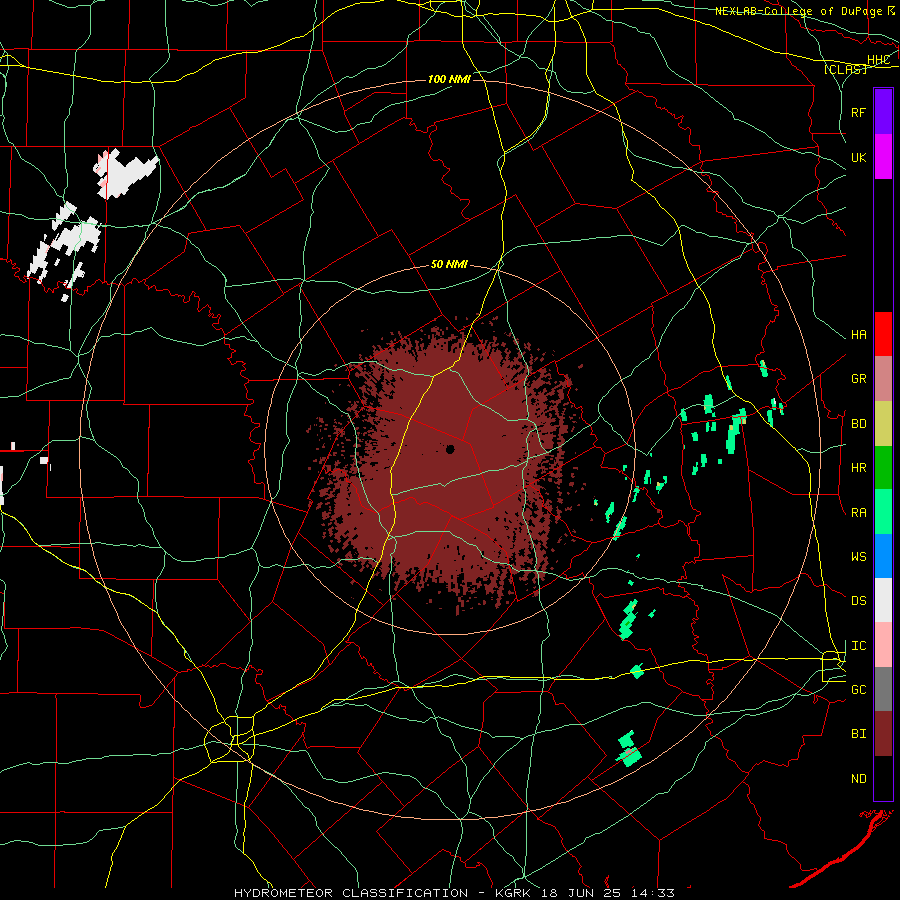
Task: Click the HHC product code text
Action: [878, 60]
